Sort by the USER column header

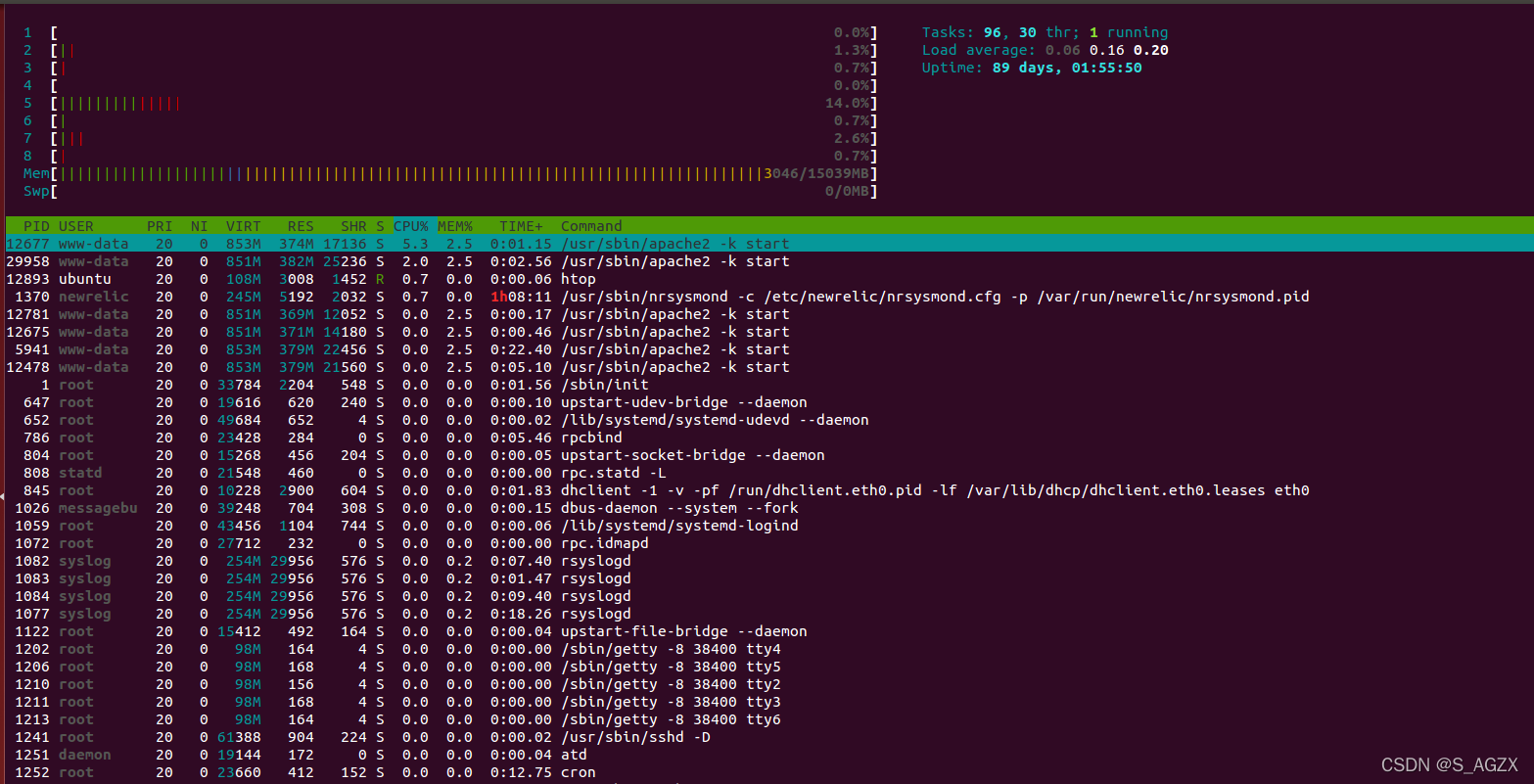tap(76, 226)
